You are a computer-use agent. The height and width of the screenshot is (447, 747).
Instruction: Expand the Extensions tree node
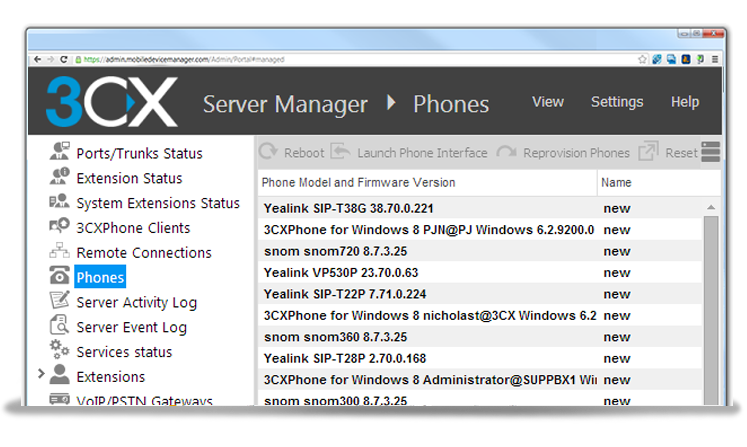coord(41,374)
